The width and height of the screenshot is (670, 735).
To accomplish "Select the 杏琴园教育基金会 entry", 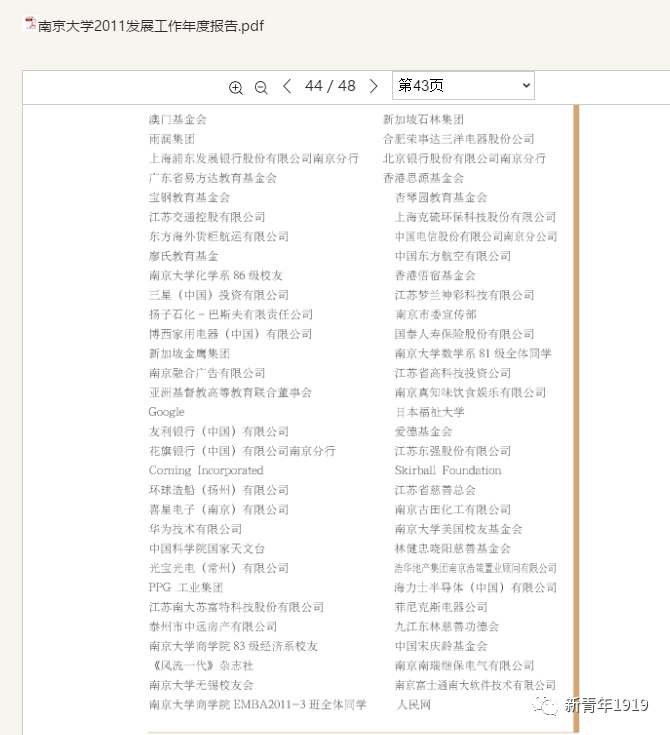I will (441, 197).
